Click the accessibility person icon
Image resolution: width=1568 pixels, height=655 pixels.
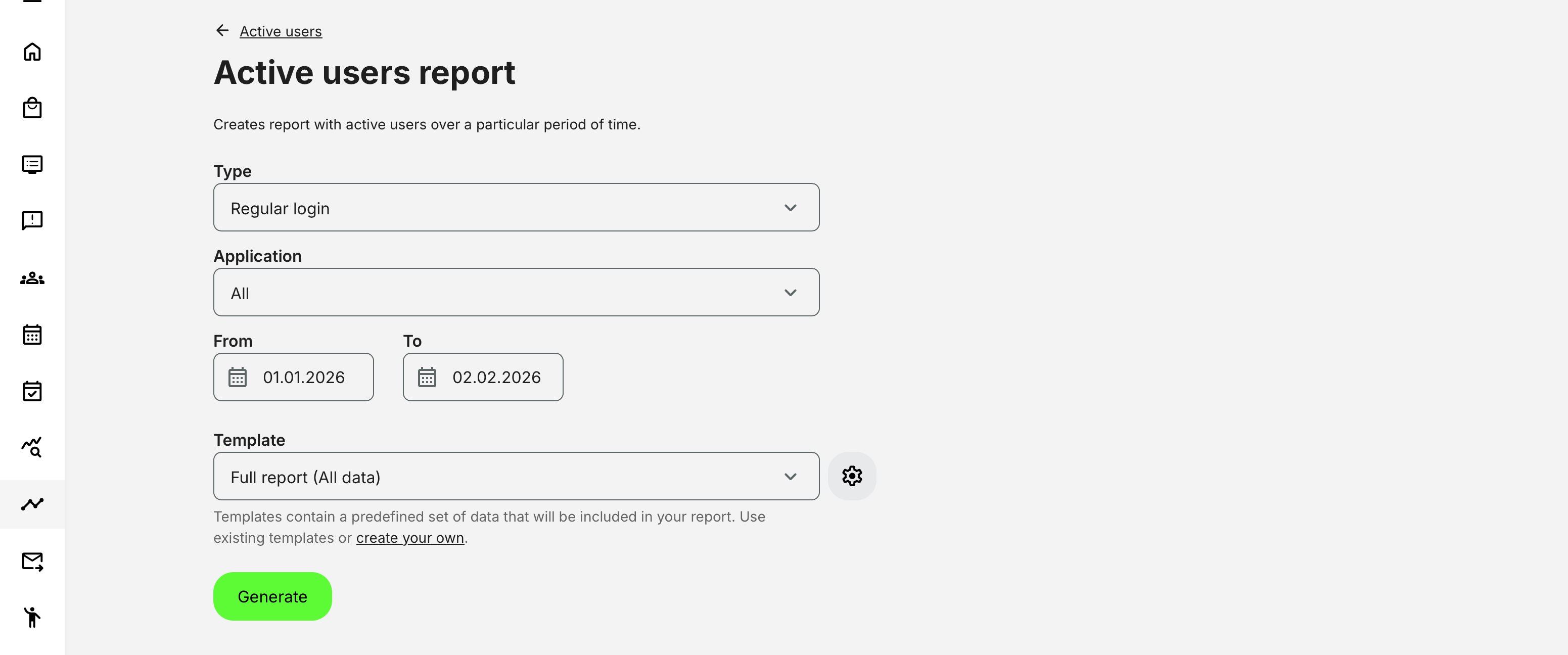tap(32, 617)
